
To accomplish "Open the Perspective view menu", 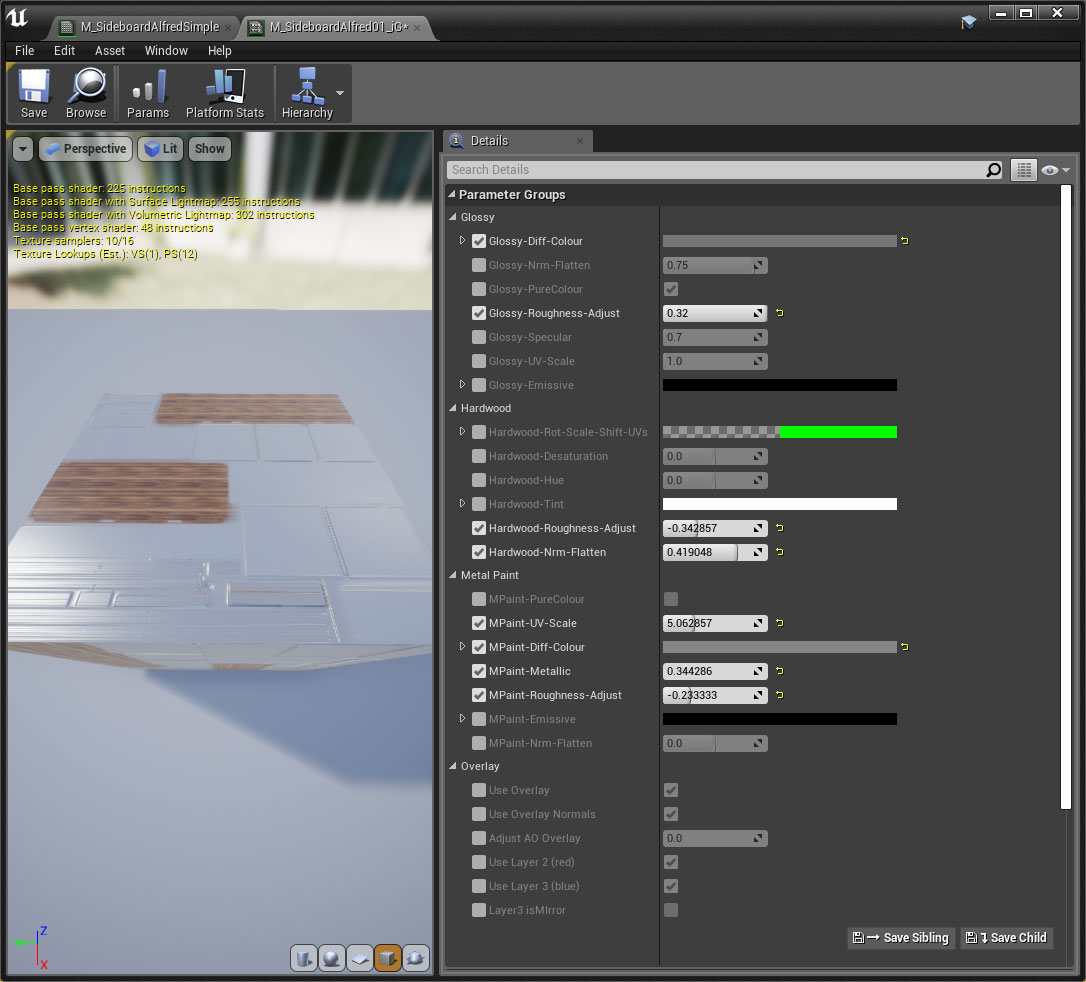I will pos(86,149).
